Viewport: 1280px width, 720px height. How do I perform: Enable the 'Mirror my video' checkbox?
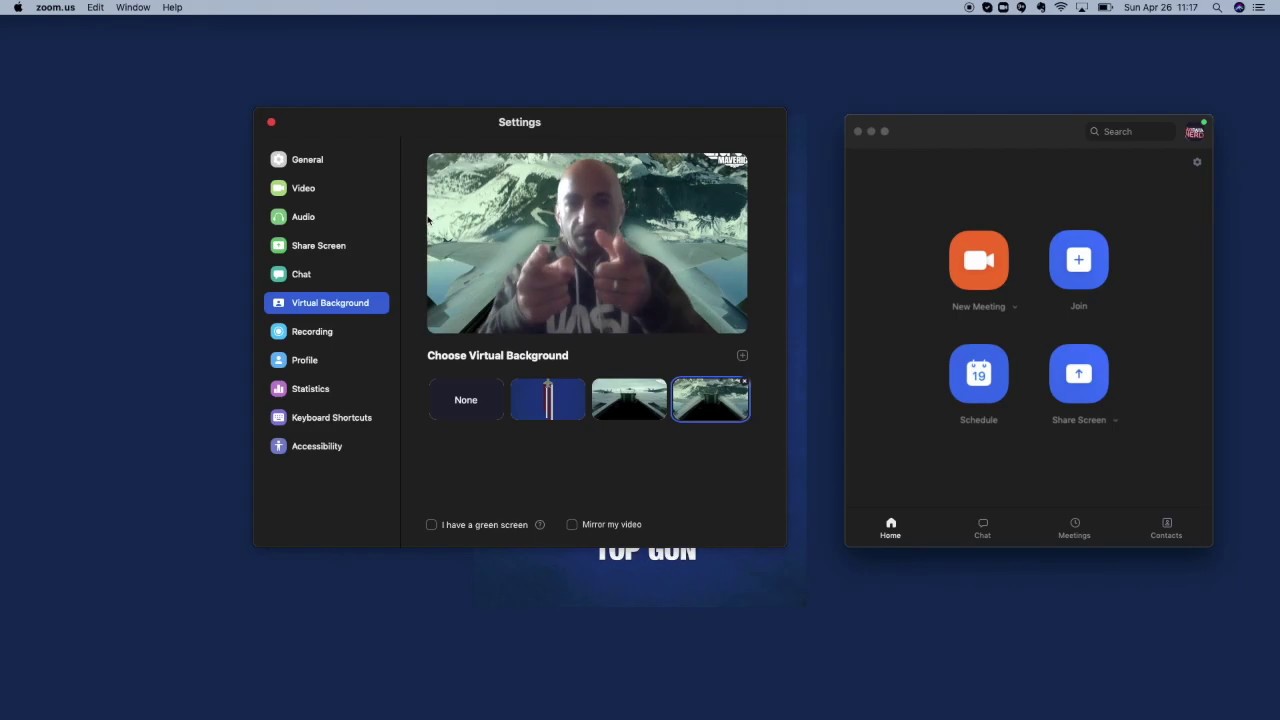coord(572,524)
